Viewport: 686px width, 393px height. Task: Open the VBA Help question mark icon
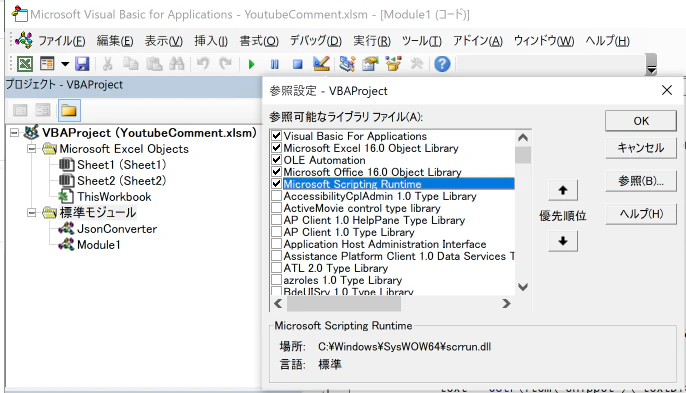click(442, 64)
